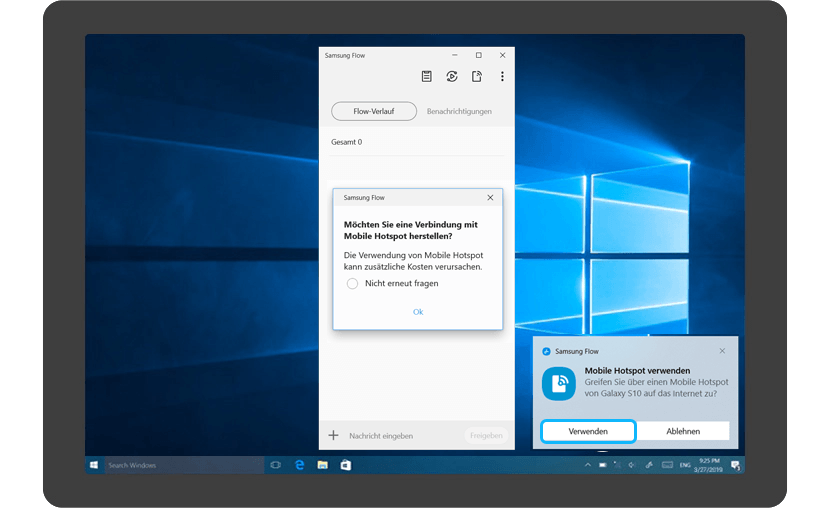Show hidden system tray icons
This screenshot has height=508, width=830.
click(588, 465)
